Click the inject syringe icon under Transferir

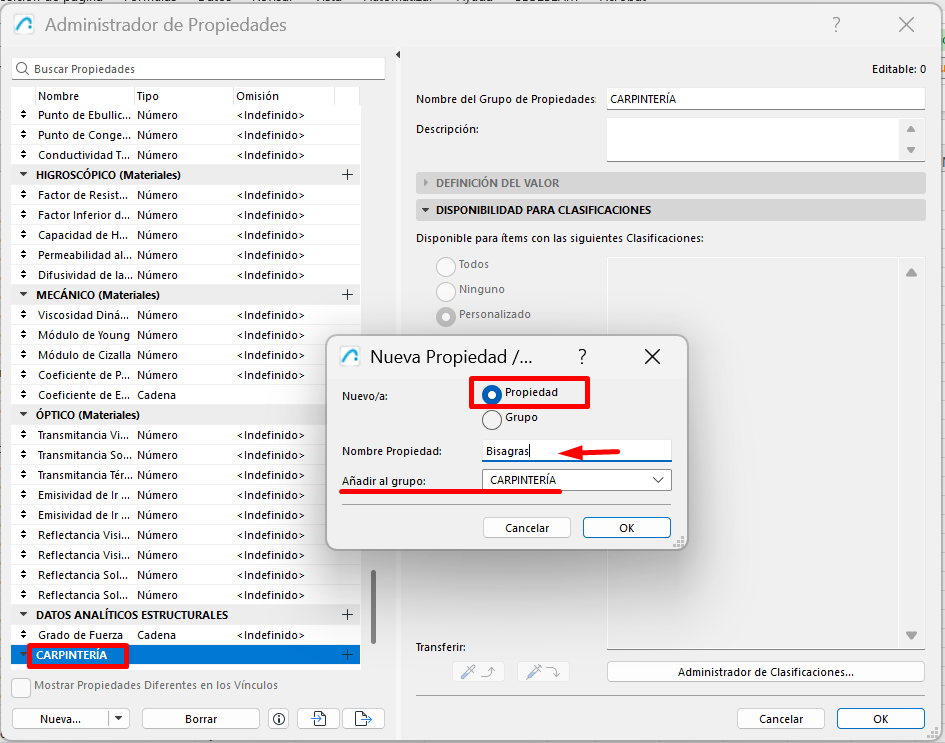pos(543,672)
